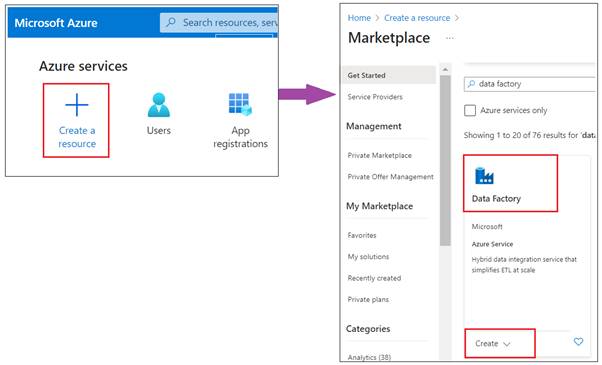Image resolution: width=602 pixels, height=365 pixels.
Task: Open Recently created menu item
Action: click(374, 278)
